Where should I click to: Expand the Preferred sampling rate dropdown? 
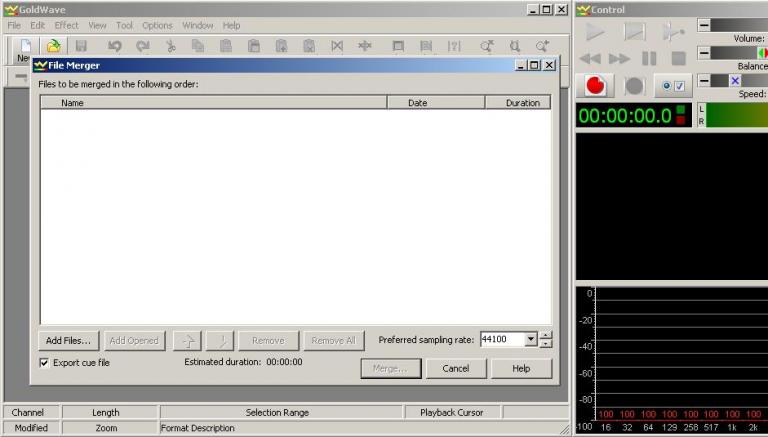[530, 340]
